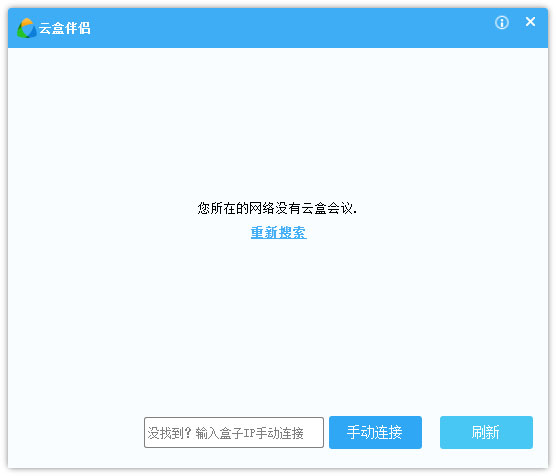The height and width of the screenshot is (476, 556).
Task: Click the 云盒伴侣 title text
Action: (x=65, y=28)
